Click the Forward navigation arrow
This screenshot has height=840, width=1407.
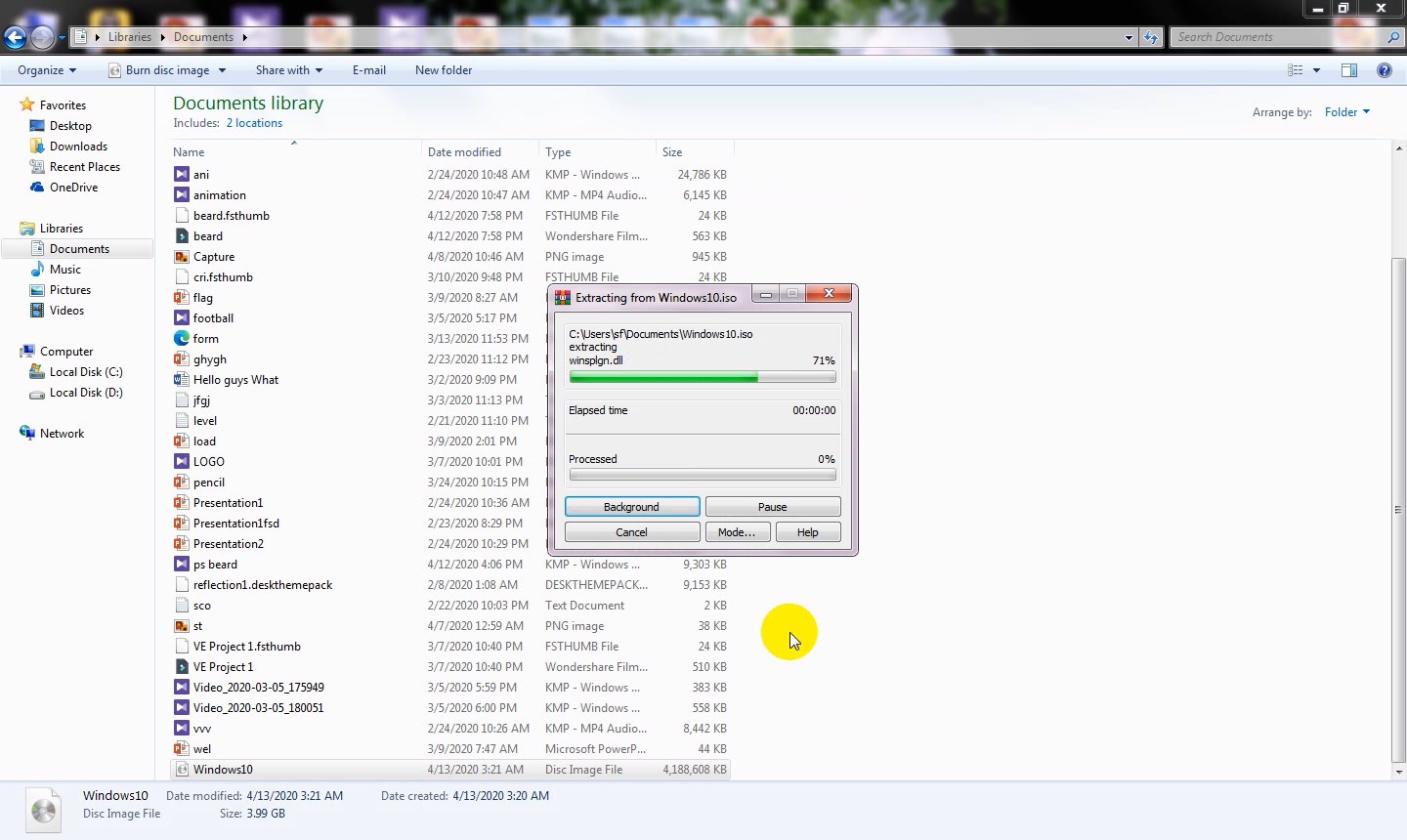click(42, 37)
